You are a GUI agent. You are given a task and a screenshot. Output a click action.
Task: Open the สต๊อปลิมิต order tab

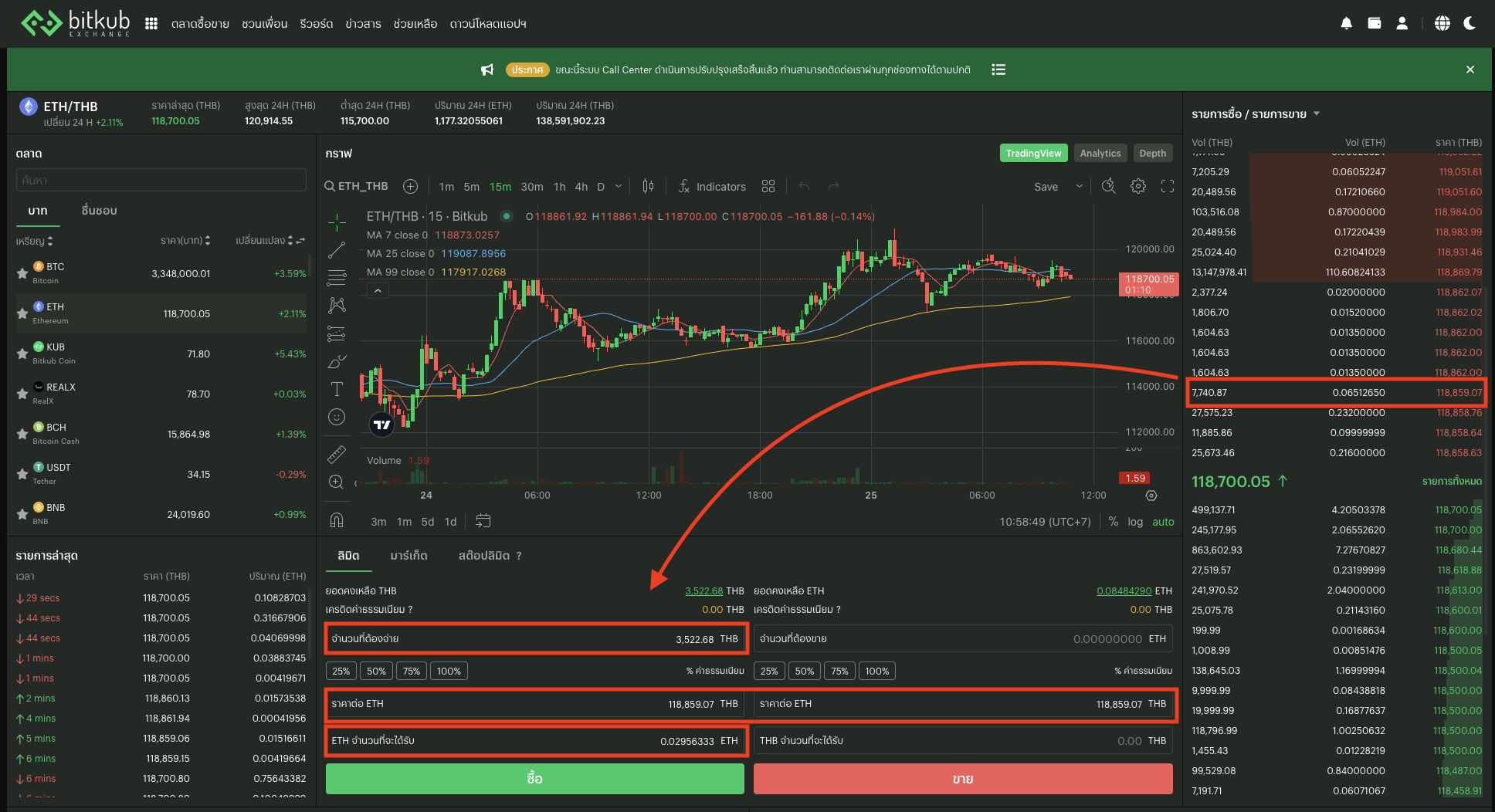pos(484,556)
